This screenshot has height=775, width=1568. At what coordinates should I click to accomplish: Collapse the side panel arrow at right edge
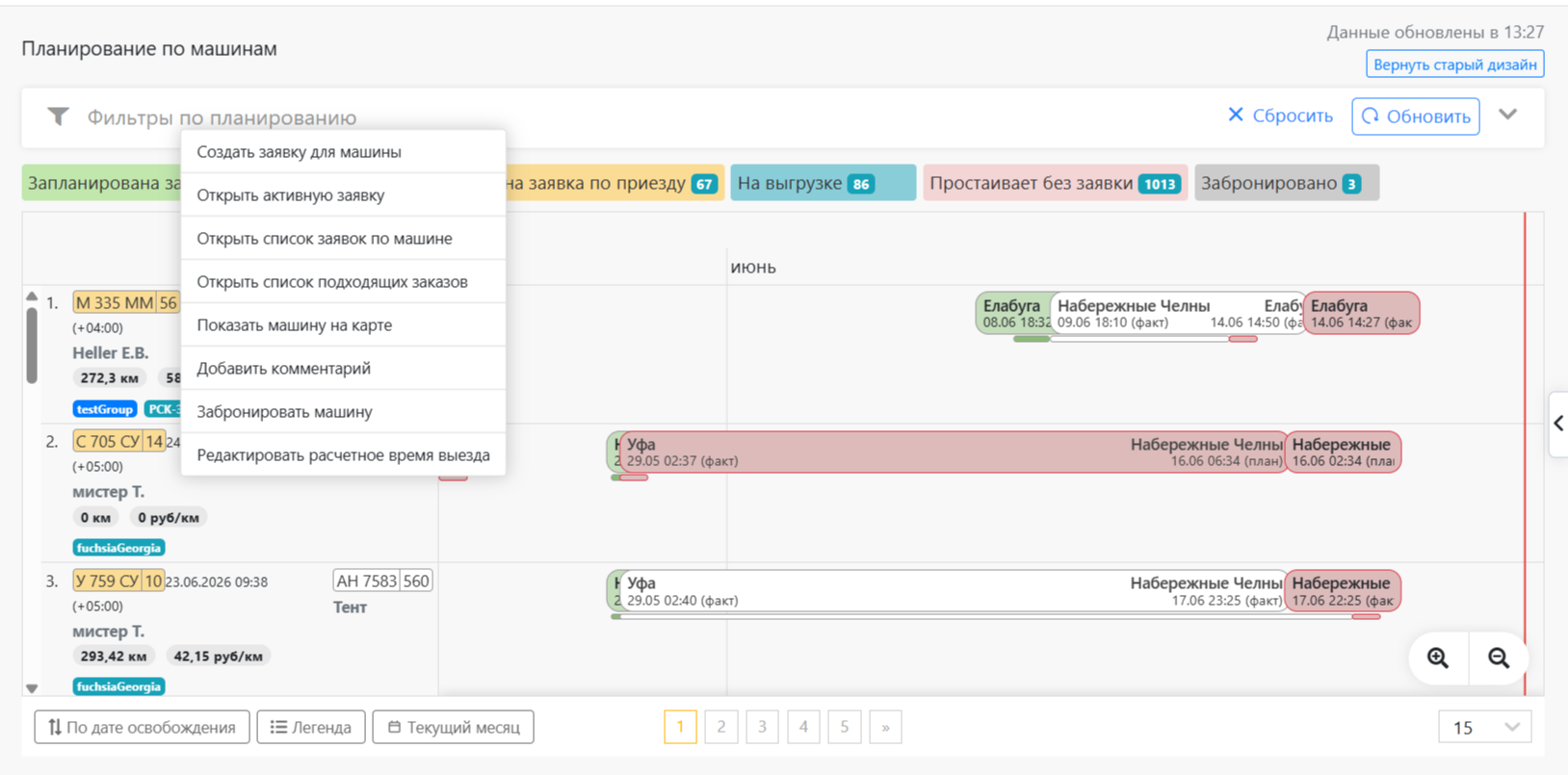(x=1558, y=424)
